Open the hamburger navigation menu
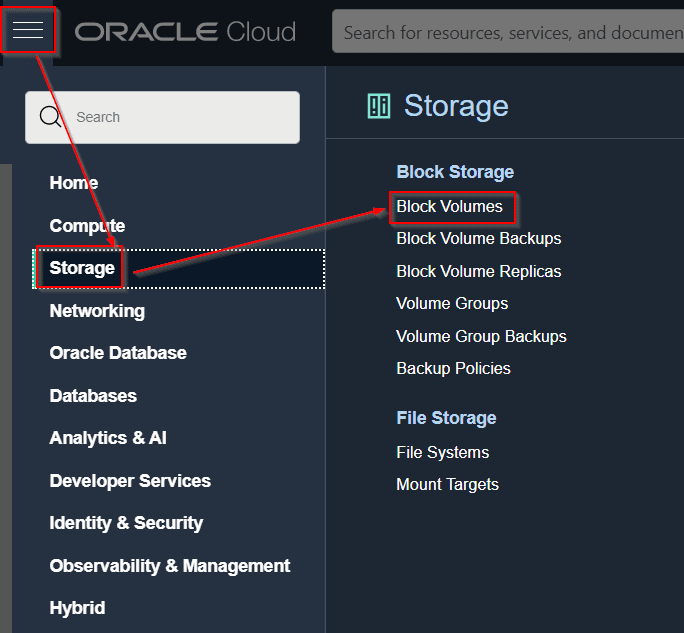 pos(28,31)
